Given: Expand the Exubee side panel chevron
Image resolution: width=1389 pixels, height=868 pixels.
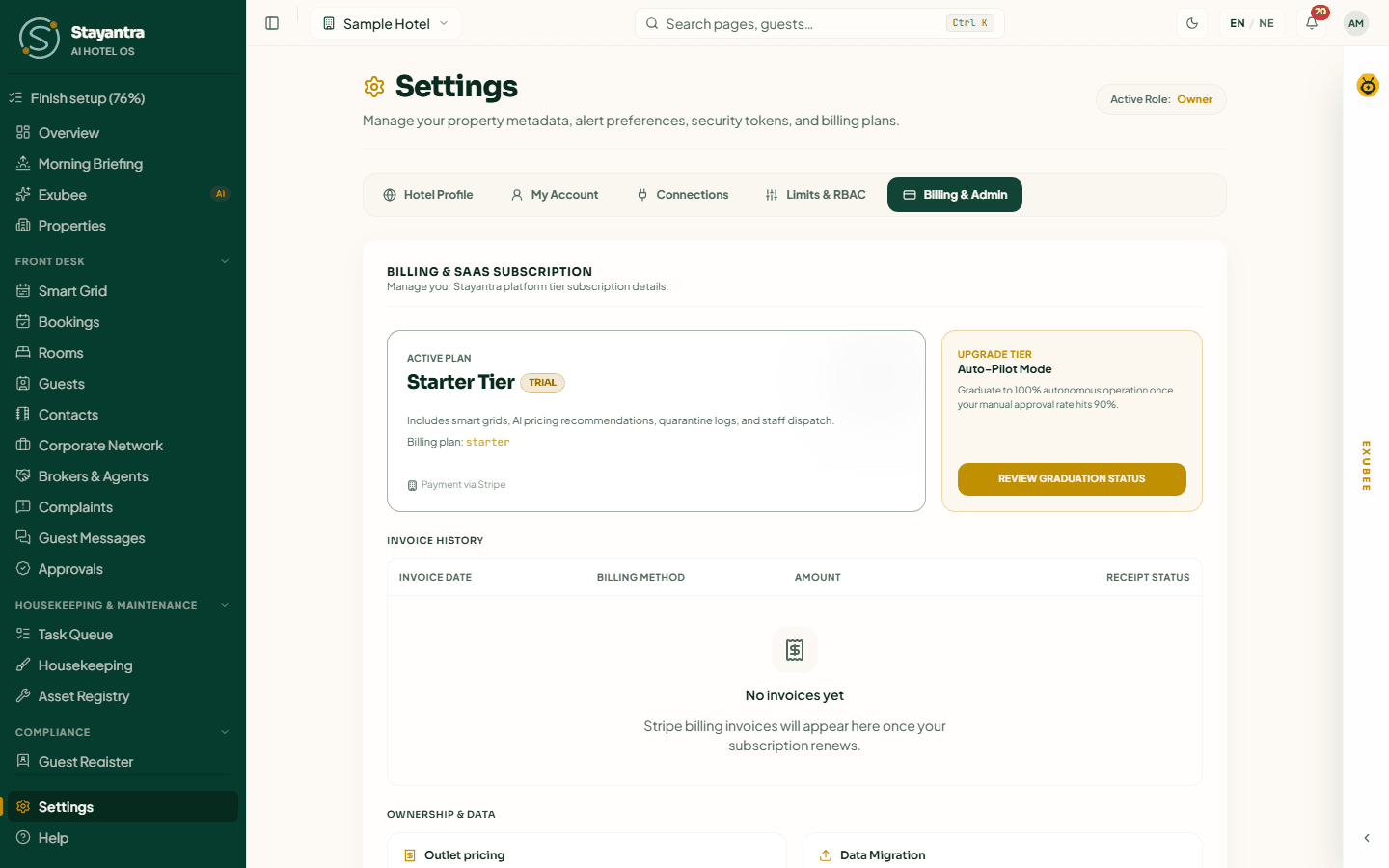Looking at the screenshot, I should pos(1367,838).
